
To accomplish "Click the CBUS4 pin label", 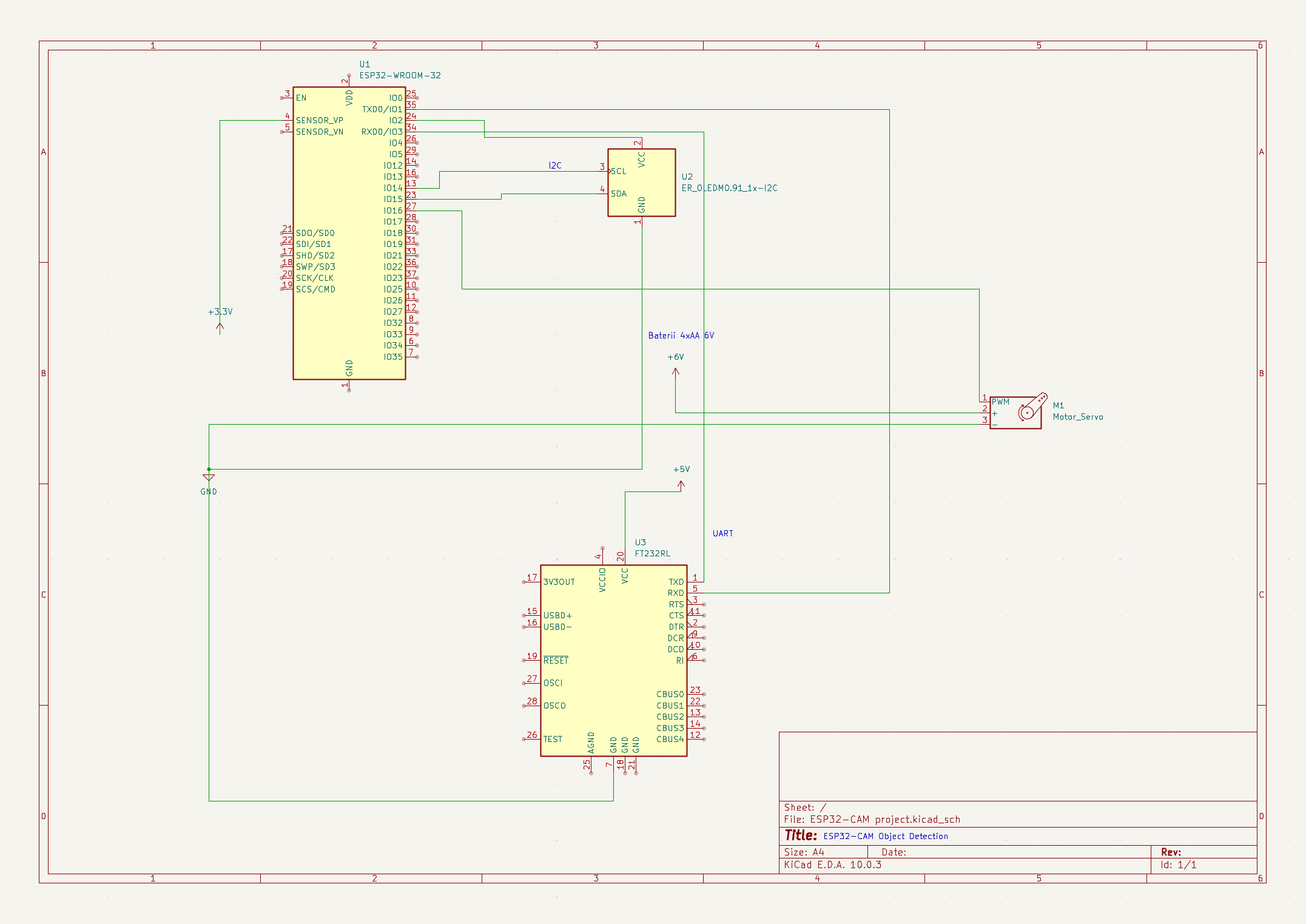I will tap(670, 739).
